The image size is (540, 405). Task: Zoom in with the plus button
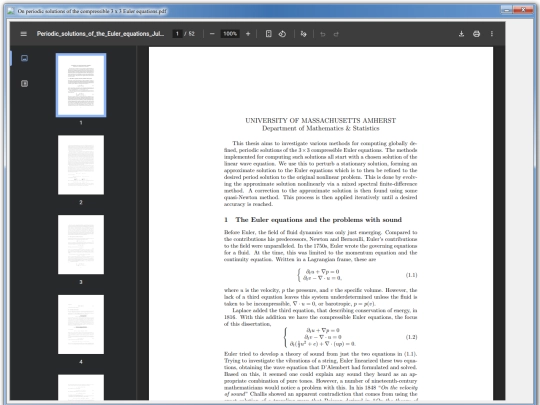248,34
